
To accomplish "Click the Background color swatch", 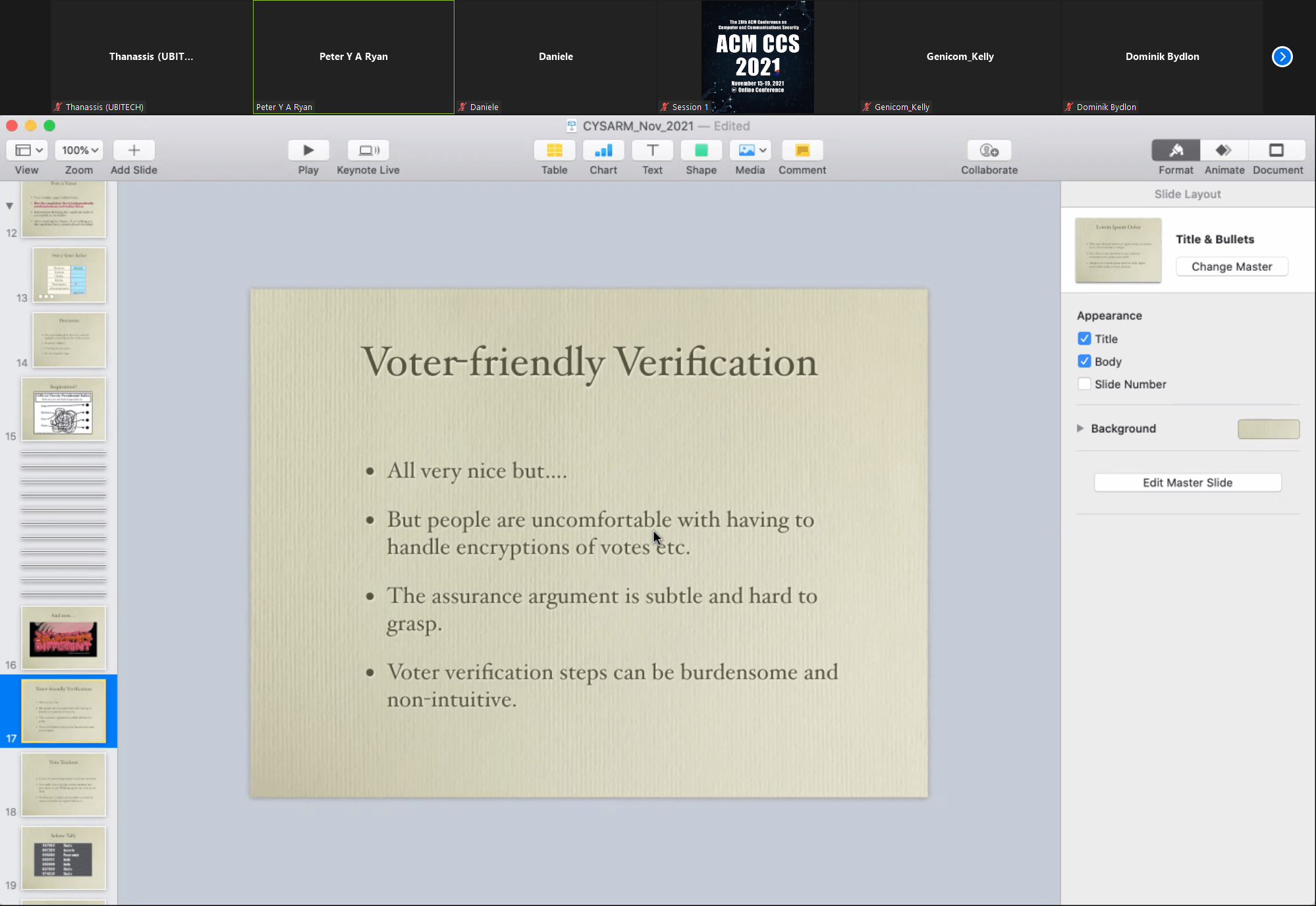I will click(1268, 429).
